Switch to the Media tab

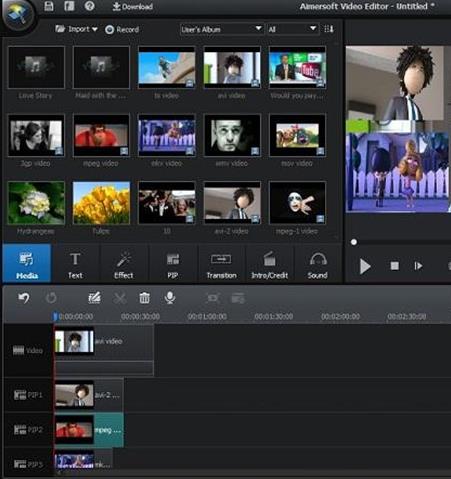point(27,263)
